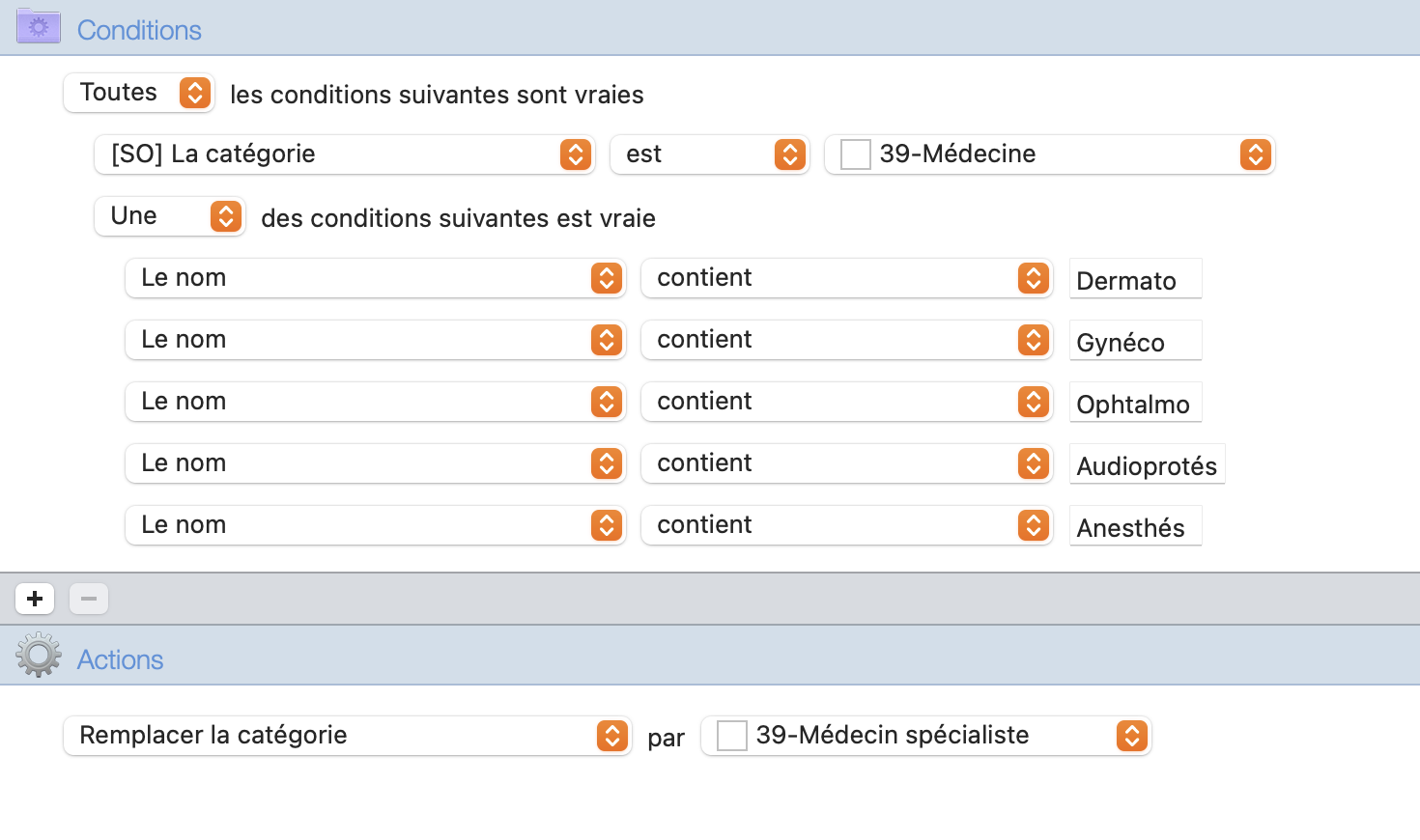Add a condition with the plus button
This screenshot has width=1420, height=840.
[35, 599]
